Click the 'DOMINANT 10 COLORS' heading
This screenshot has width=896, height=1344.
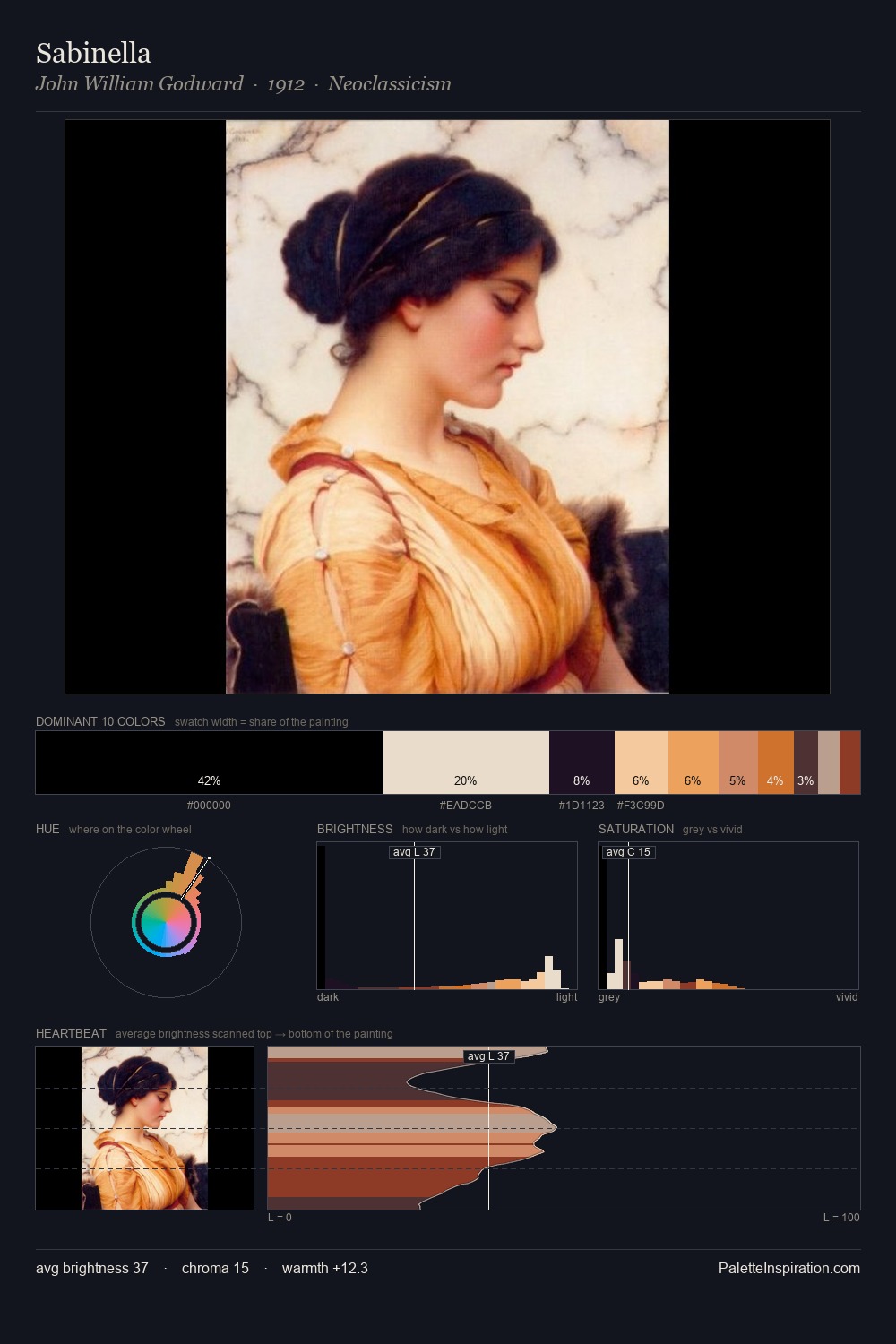coord(100,721)
